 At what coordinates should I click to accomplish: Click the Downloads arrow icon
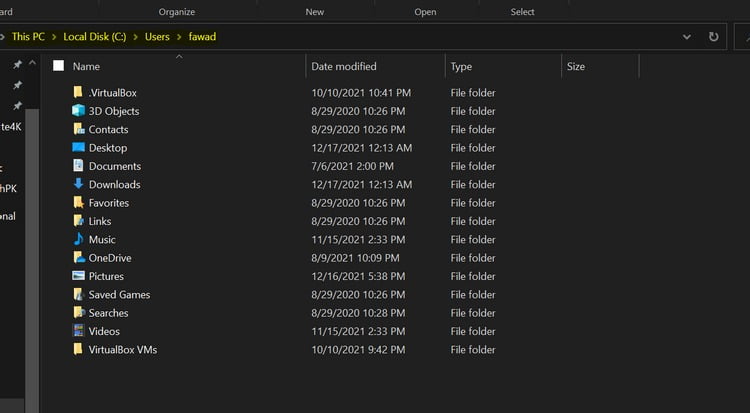point(78,183)
